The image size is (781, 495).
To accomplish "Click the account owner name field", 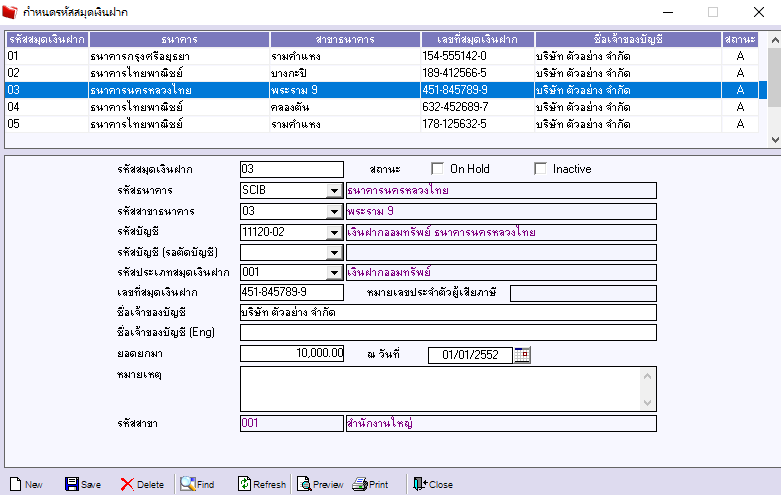I will (x=448, y=313).
